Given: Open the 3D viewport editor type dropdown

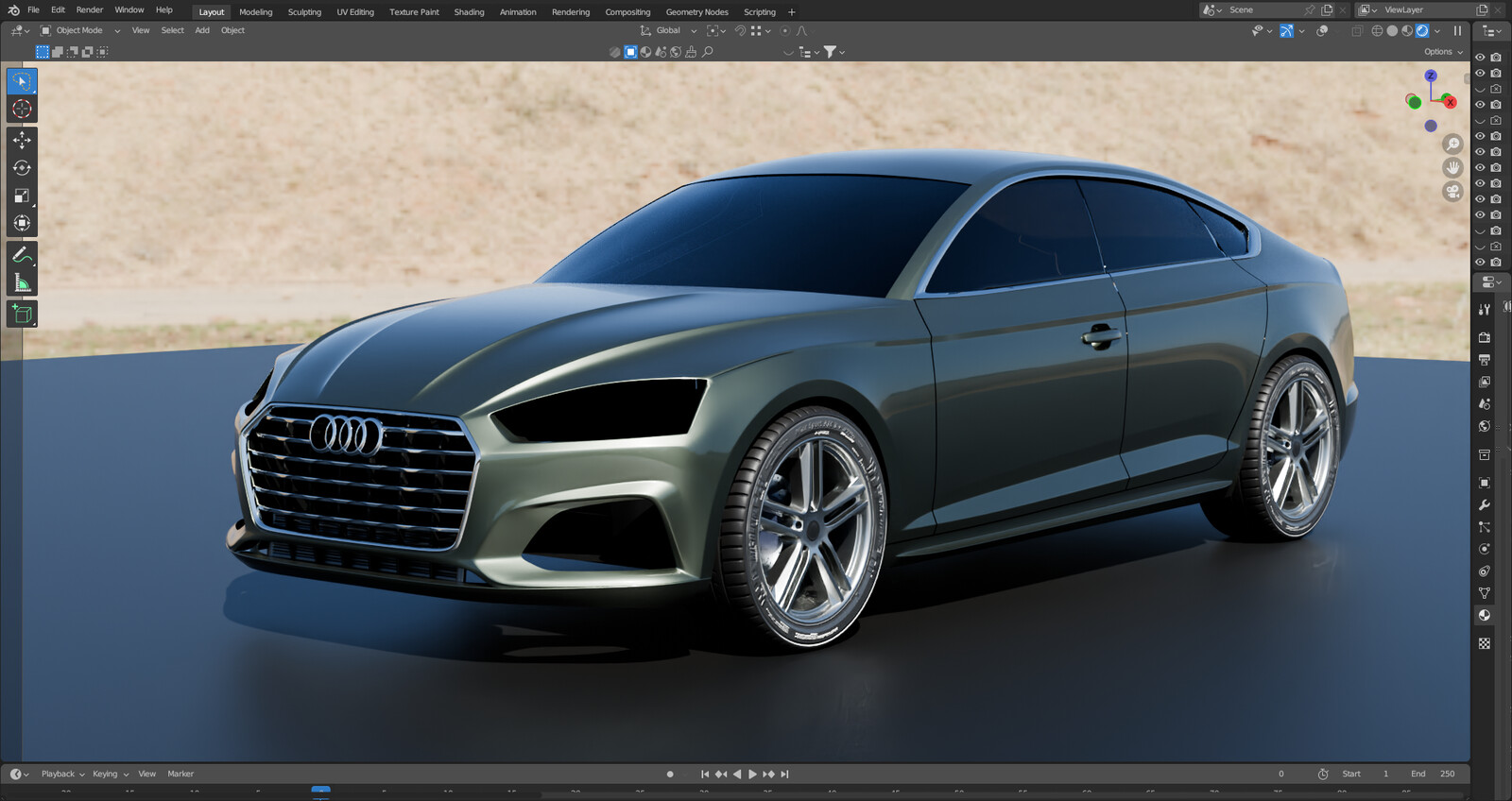Looking at the screenshot, I should [20, 31].
